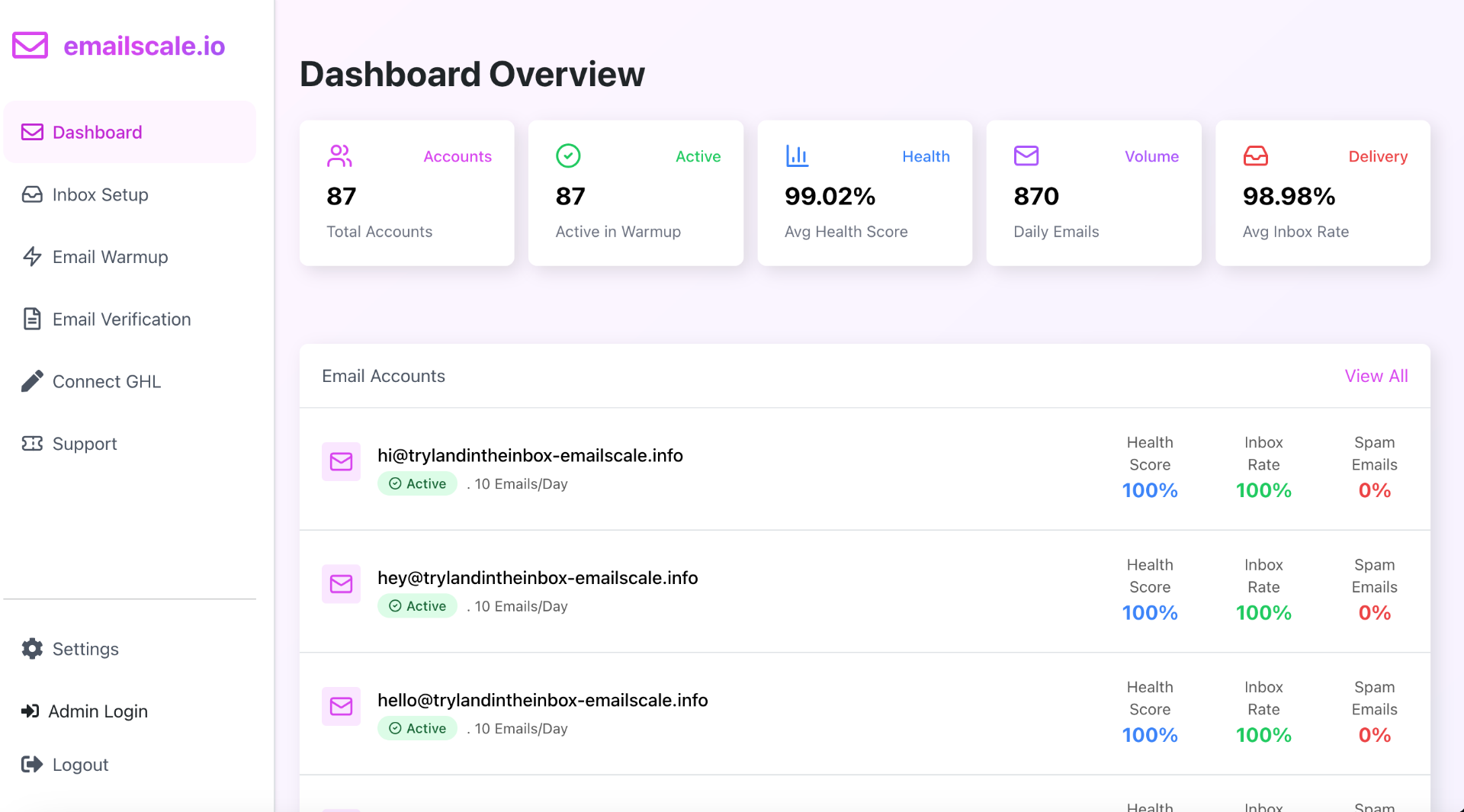Screen dimensions: 1464x812
Task: Click the 98.98% inbox rate value
Action: coord(1289,196)
